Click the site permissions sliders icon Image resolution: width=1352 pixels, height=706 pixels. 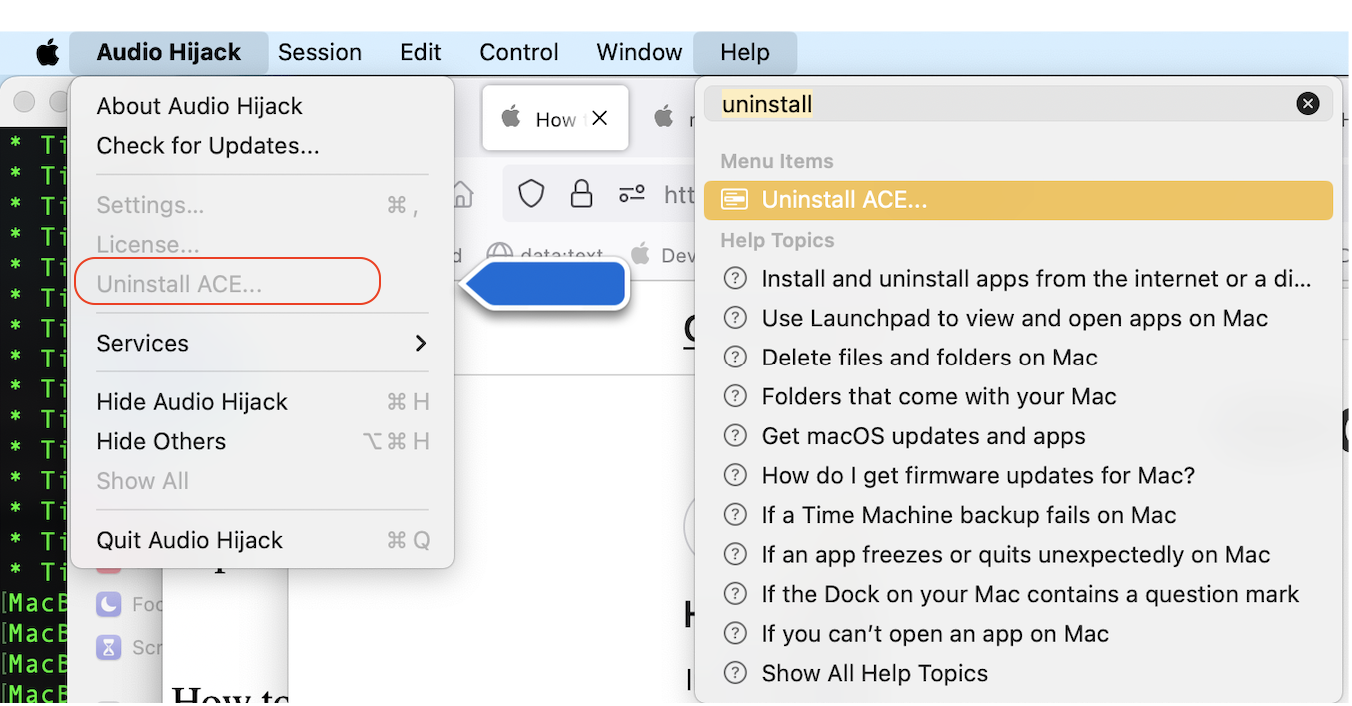631,194
